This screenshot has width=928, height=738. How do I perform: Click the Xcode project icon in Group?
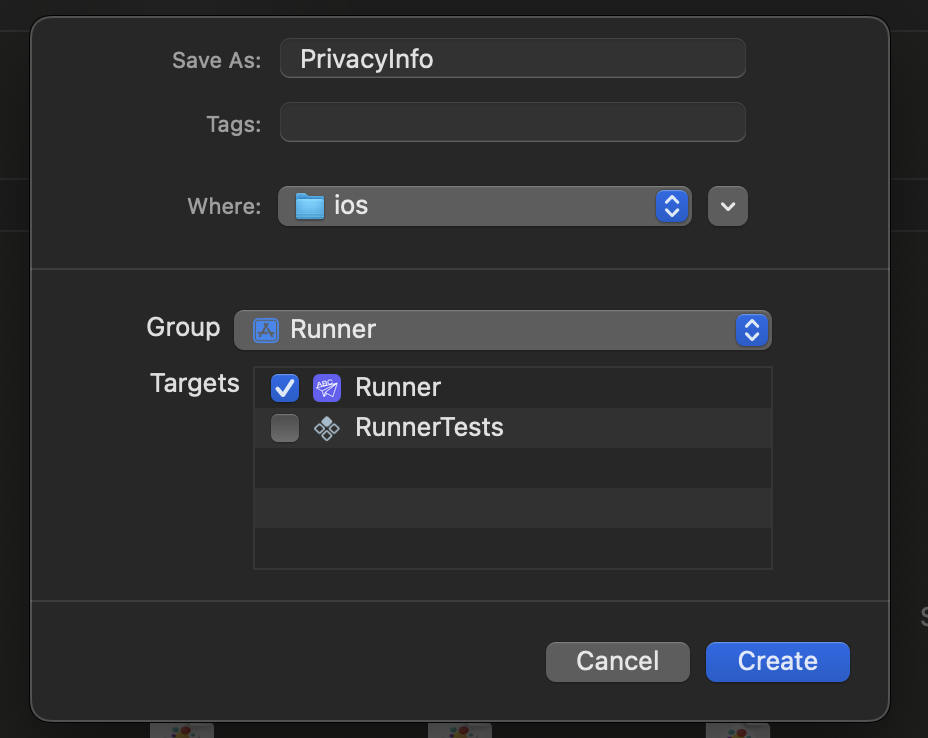click(x=266, y=330)
